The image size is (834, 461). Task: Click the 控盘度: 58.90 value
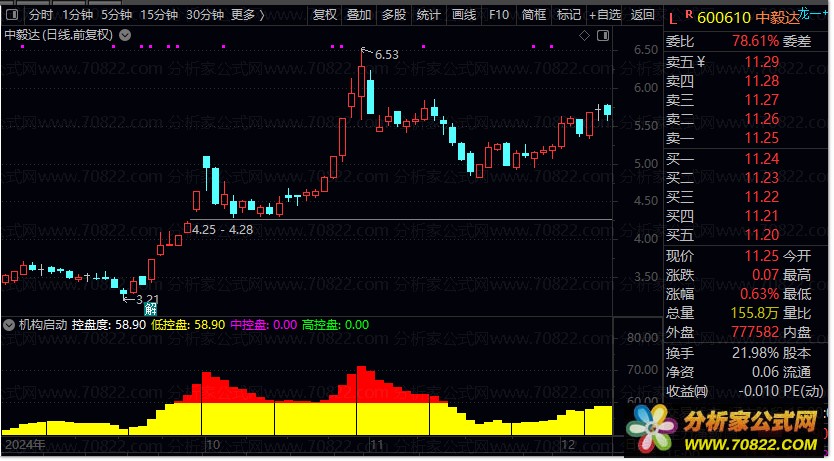(x=109, y=325)
